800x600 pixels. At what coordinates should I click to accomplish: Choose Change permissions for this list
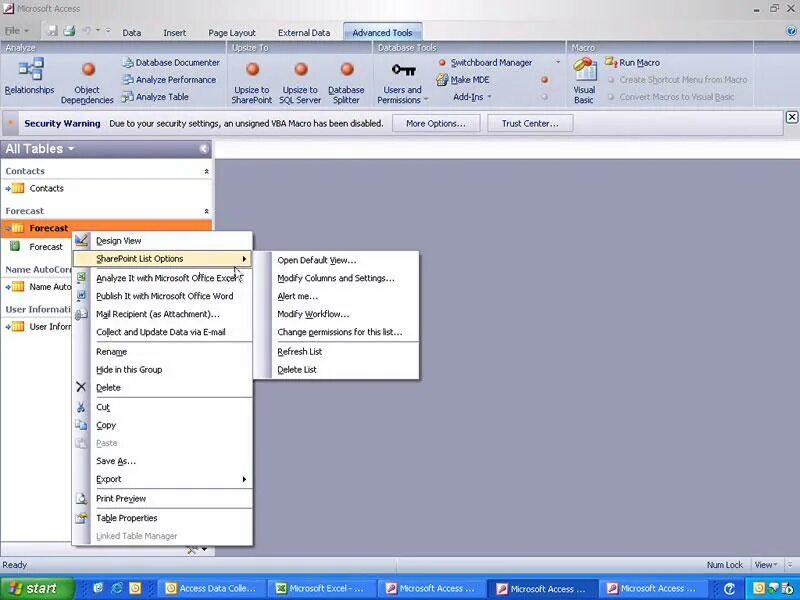[x=337, y=332]
